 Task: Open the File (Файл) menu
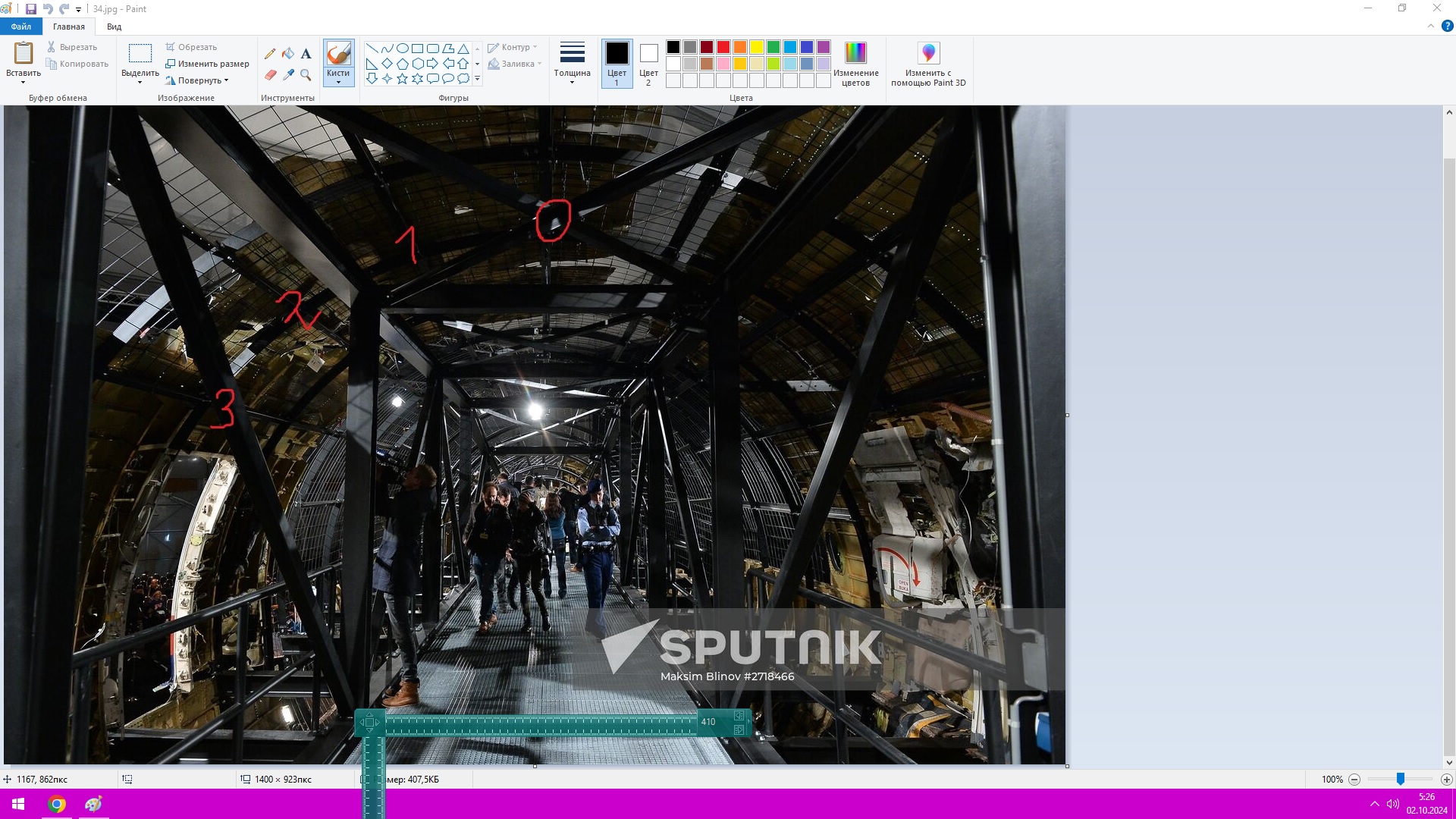tap(21, 27)
